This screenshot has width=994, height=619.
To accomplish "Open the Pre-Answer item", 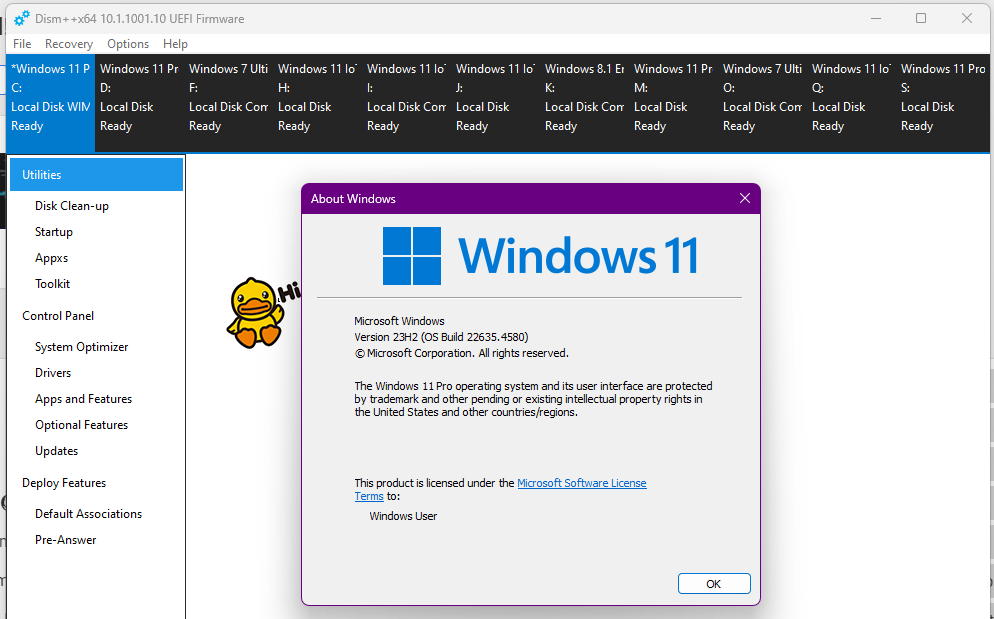I will 65,540.
